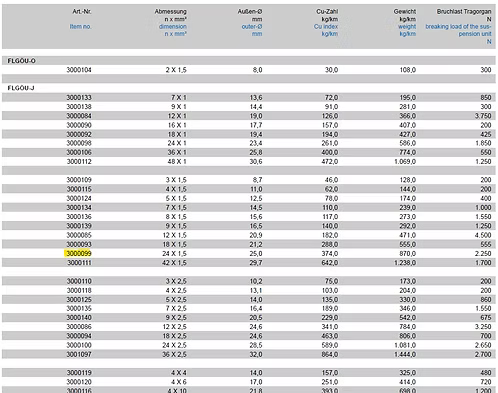Click dimension 48 X 1
This screenshot has width=498, height=393.
(x=177, y=162)
